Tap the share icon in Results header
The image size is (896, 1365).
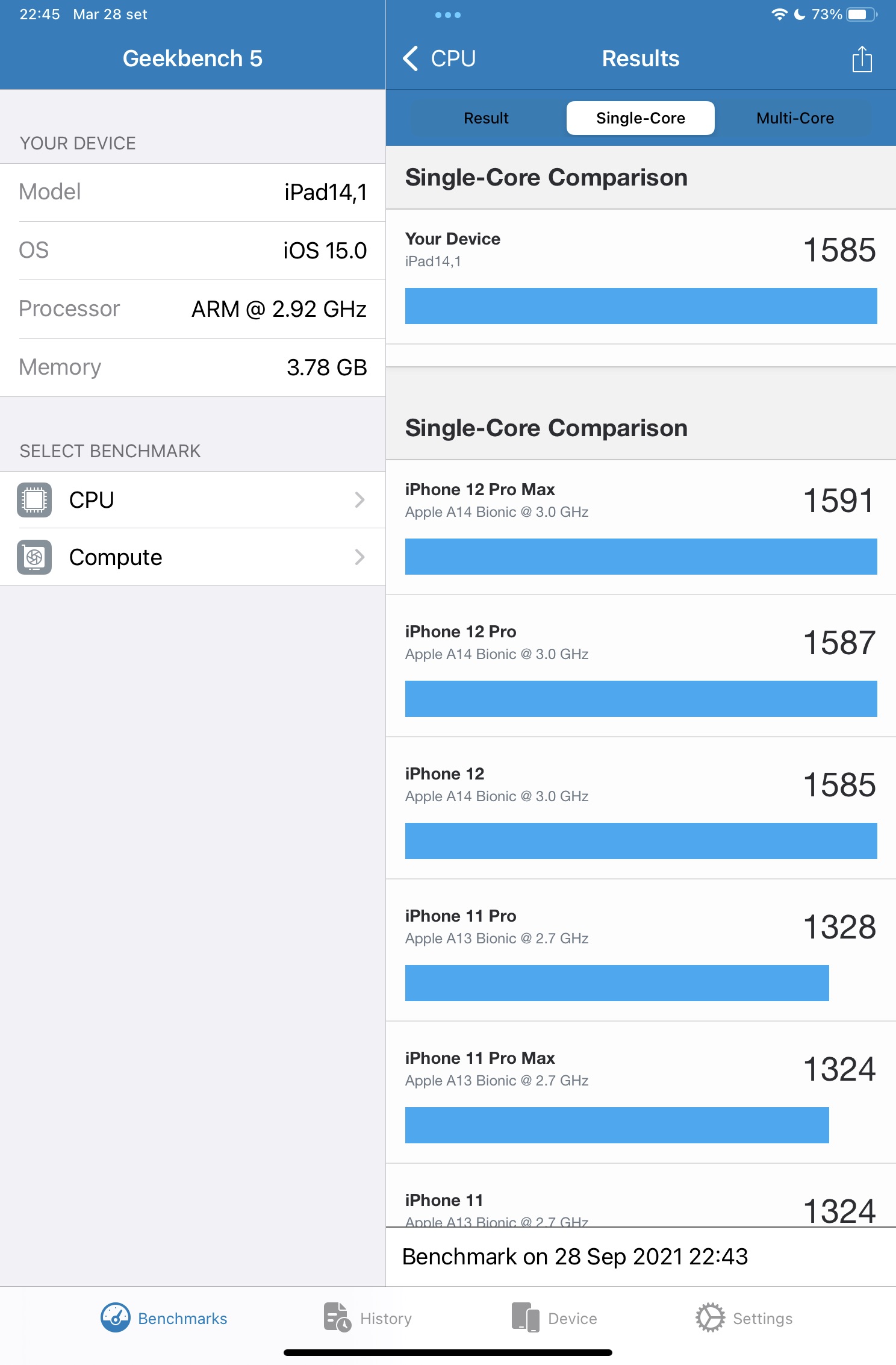pos(862,59)
